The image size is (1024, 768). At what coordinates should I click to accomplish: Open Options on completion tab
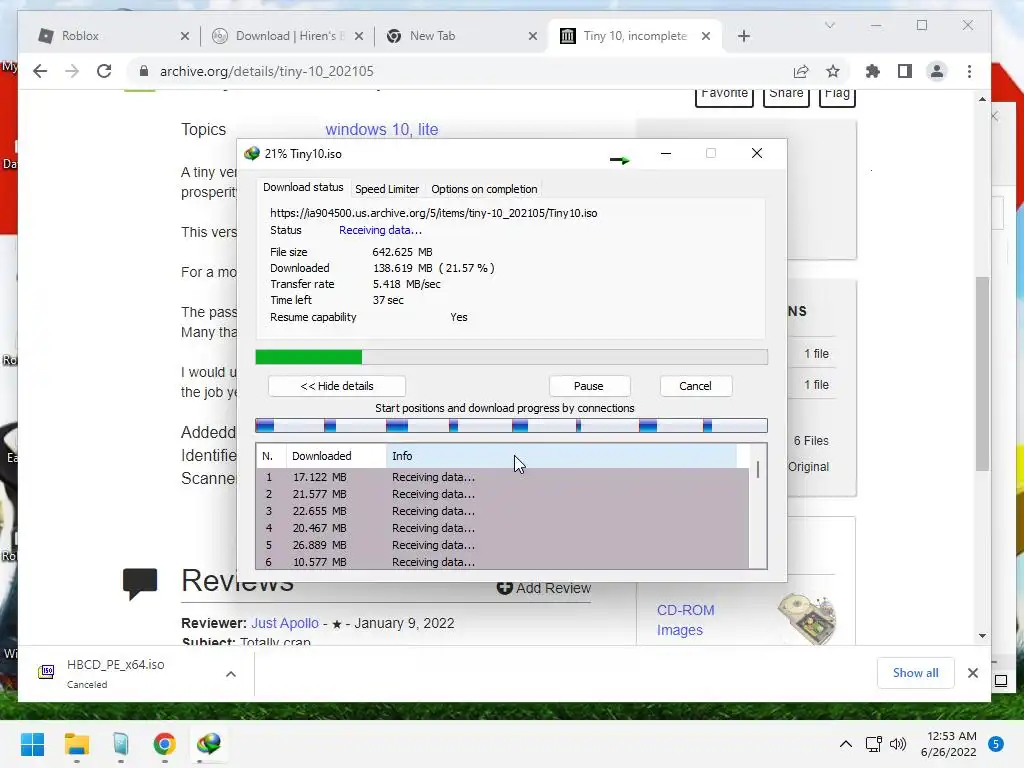pos(484,189)
